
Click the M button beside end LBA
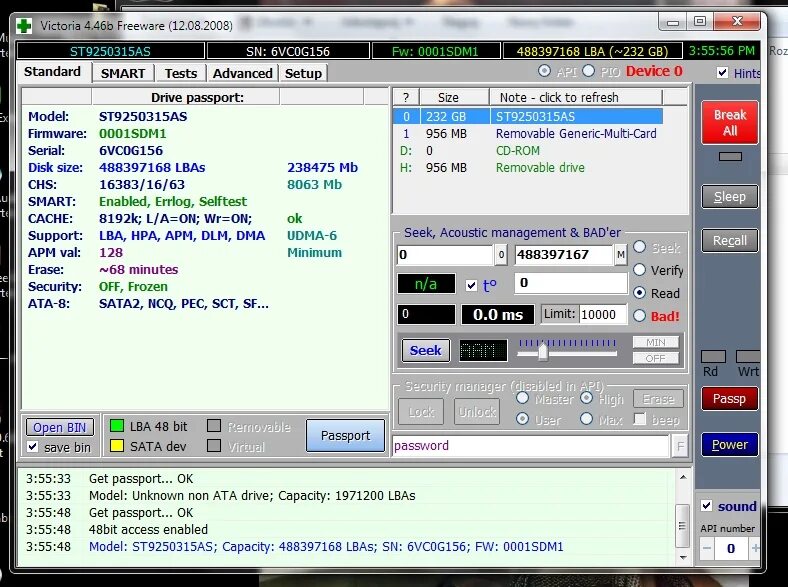click(621, 255)
